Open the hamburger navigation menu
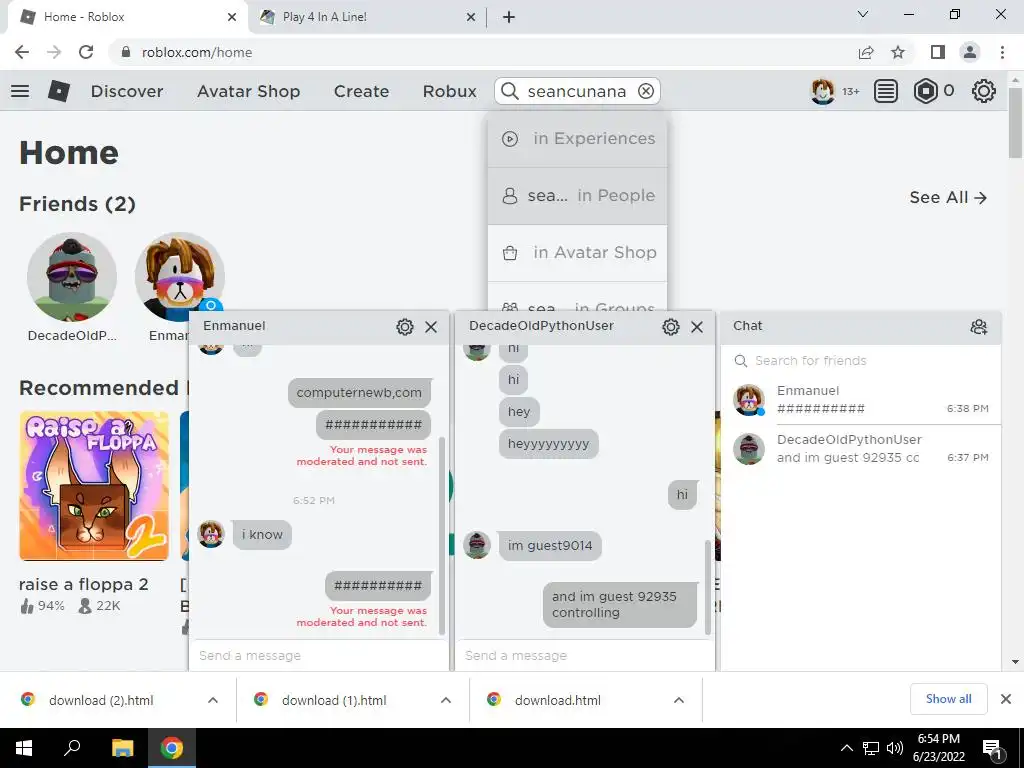This screenshot has height=768, width=1024. pyautogui.click(x=20, y=91)
